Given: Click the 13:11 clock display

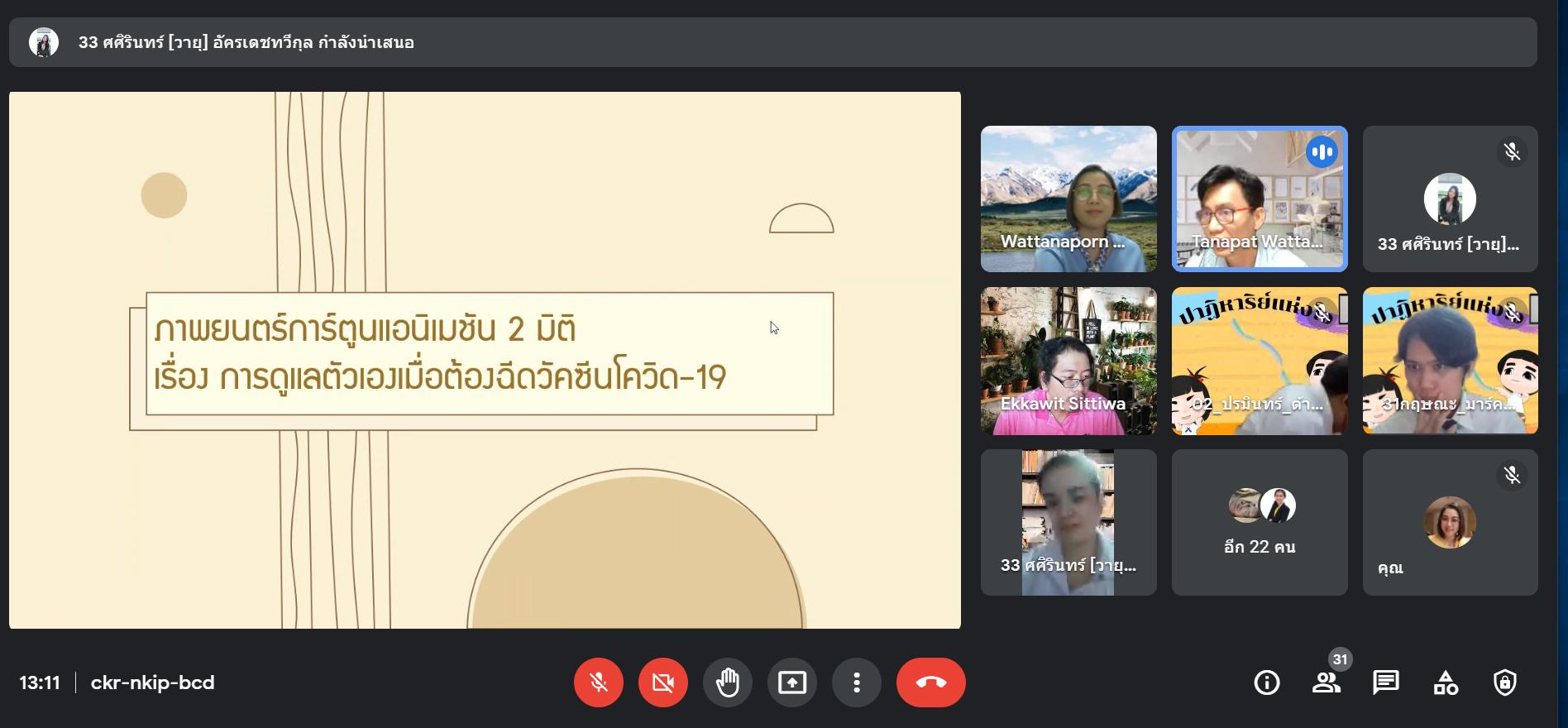Looking at the screenshot, I should tap(40, 682).
